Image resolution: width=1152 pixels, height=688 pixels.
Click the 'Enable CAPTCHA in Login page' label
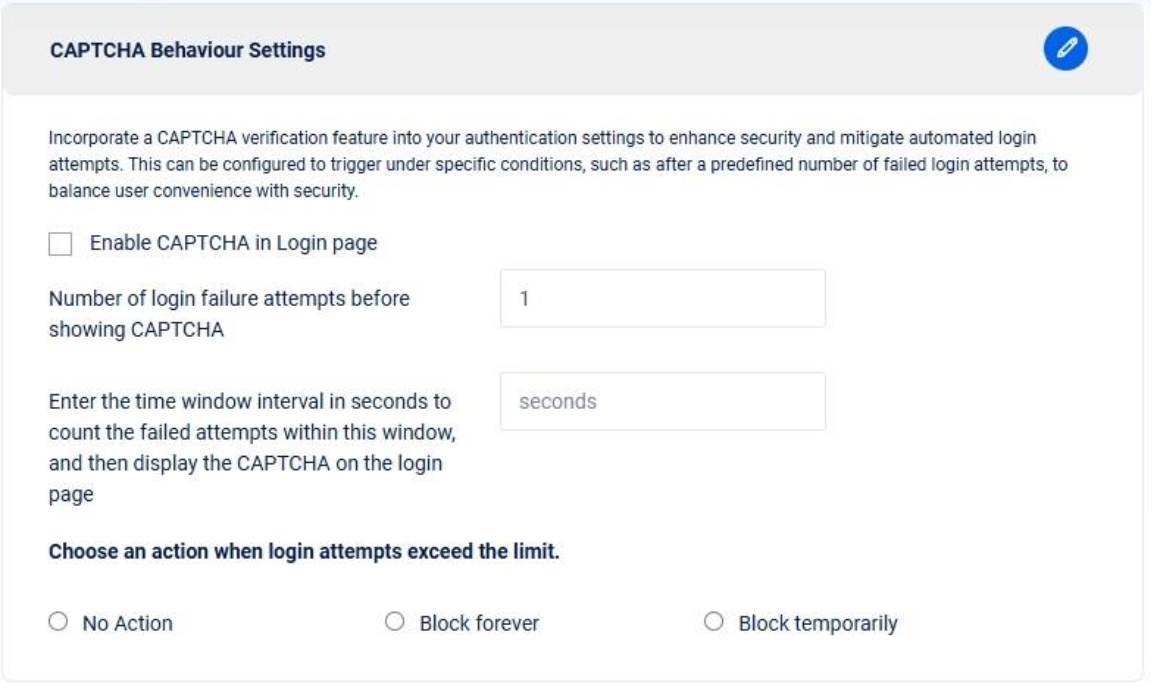pos(233,243)
